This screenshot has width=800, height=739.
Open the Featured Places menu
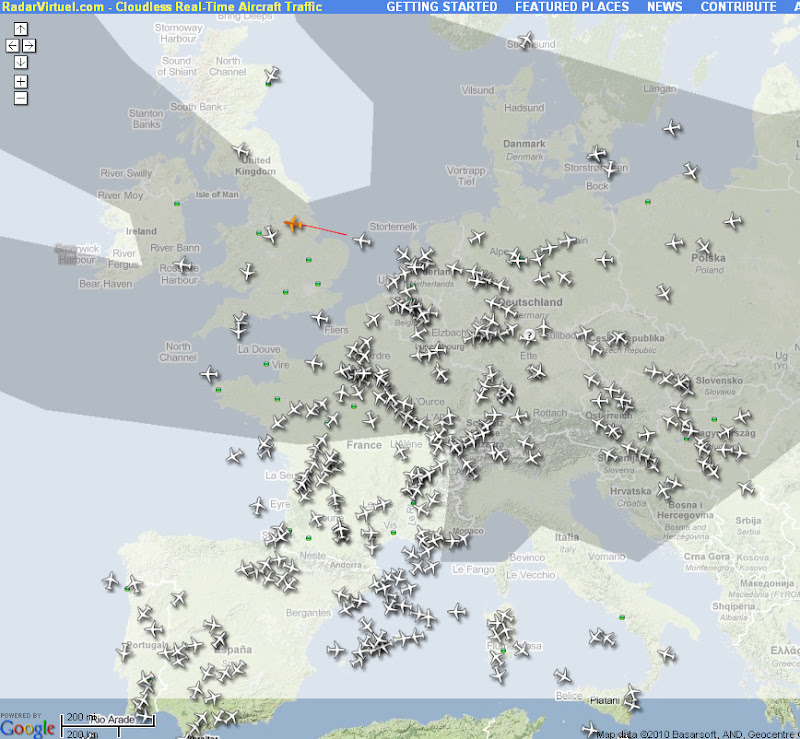coord(572,7)
